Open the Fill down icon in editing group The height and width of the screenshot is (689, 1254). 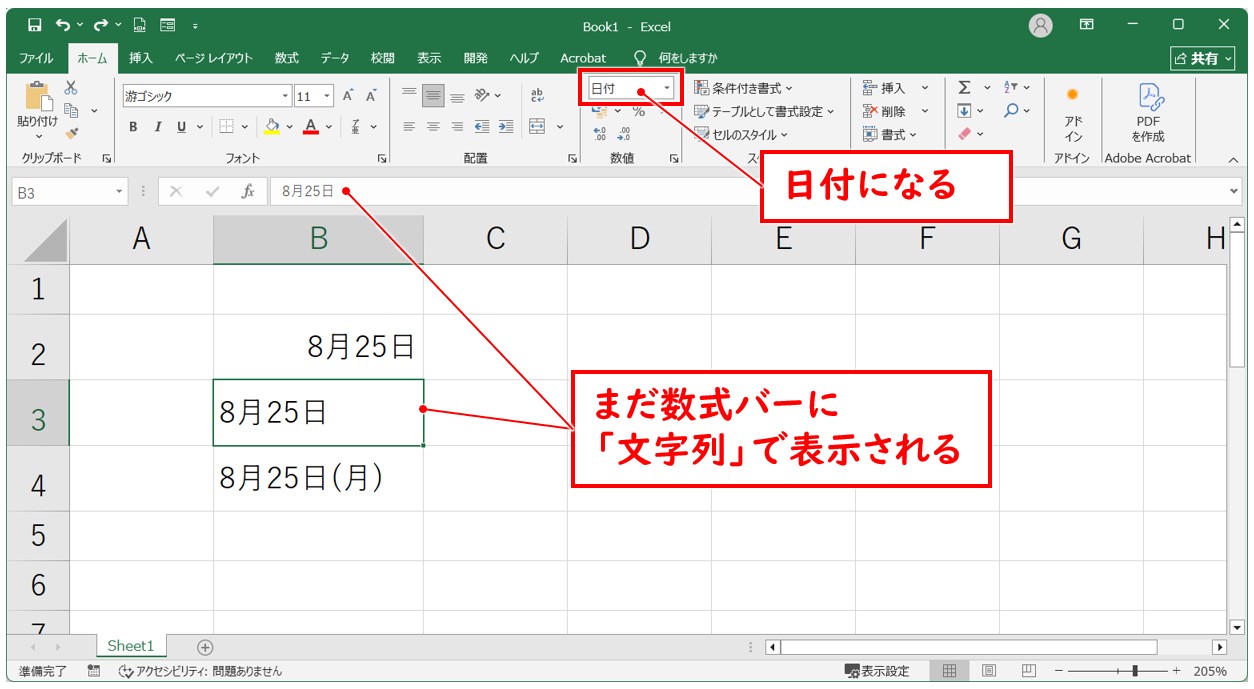pos(964,110)
